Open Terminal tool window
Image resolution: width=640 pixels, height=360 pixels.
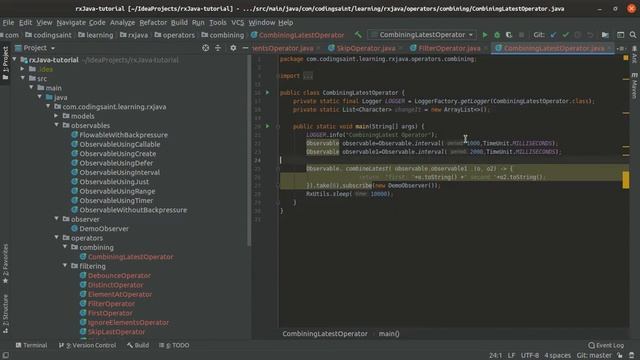point(31,345)
